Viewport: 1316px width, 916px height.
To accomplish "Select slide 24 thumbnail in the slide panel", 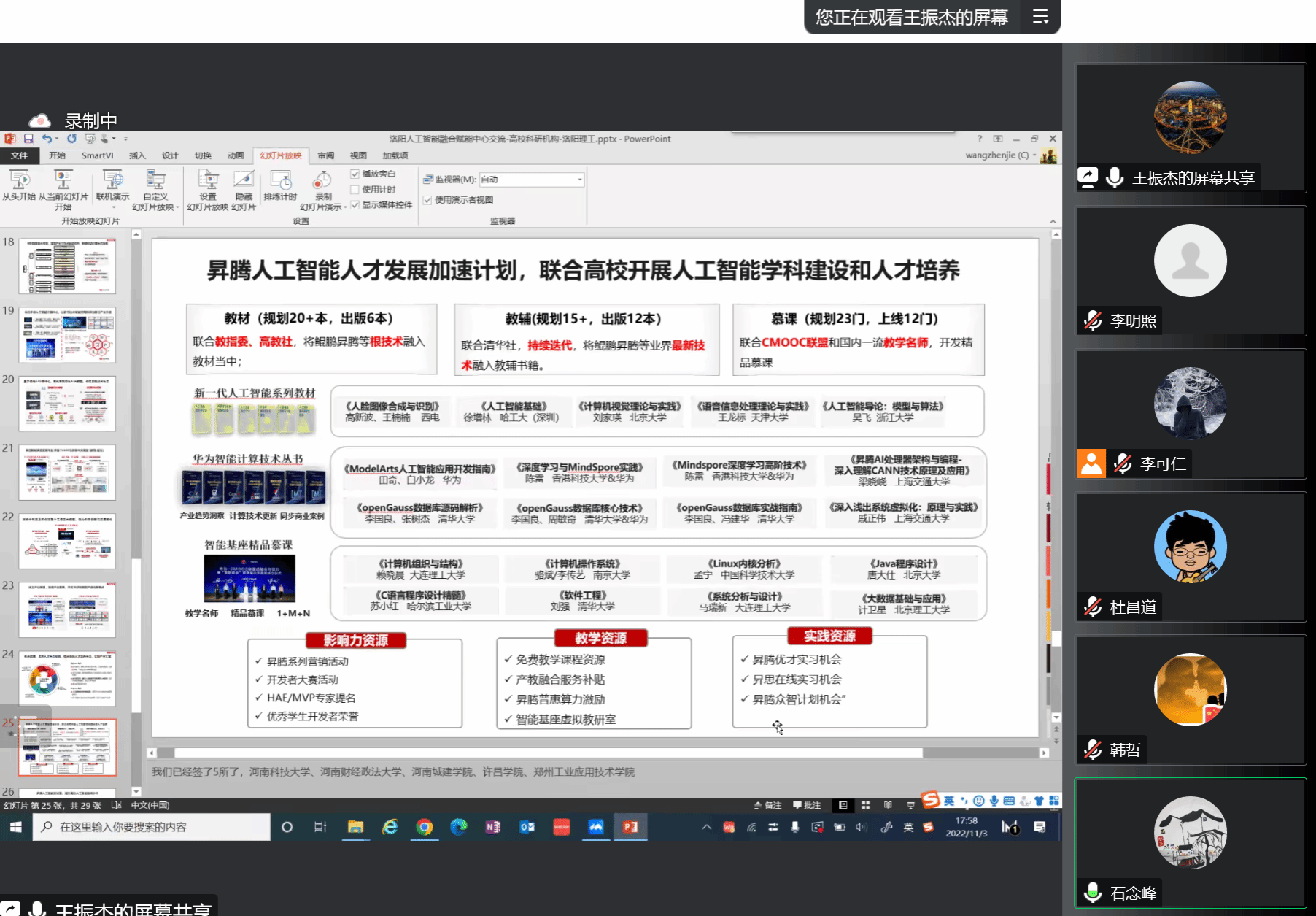I will point(67,678).
